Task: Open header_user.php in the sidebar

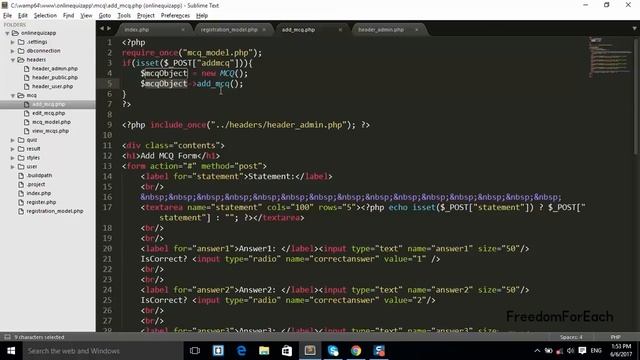Action: pyautogui.click(x=52, y=87)
